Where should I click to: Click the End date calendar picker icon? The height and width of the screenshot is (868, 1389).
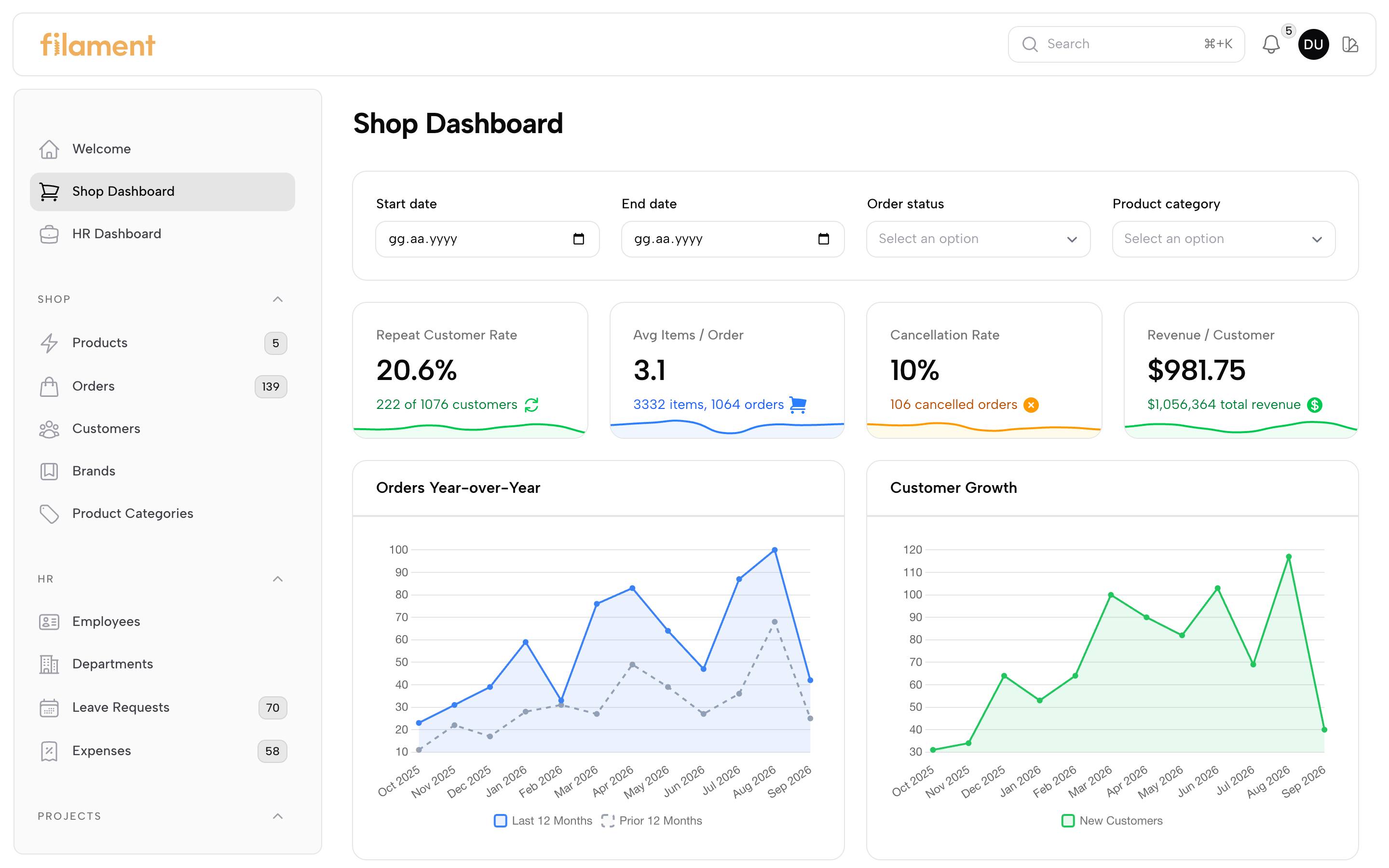[824, 239]
